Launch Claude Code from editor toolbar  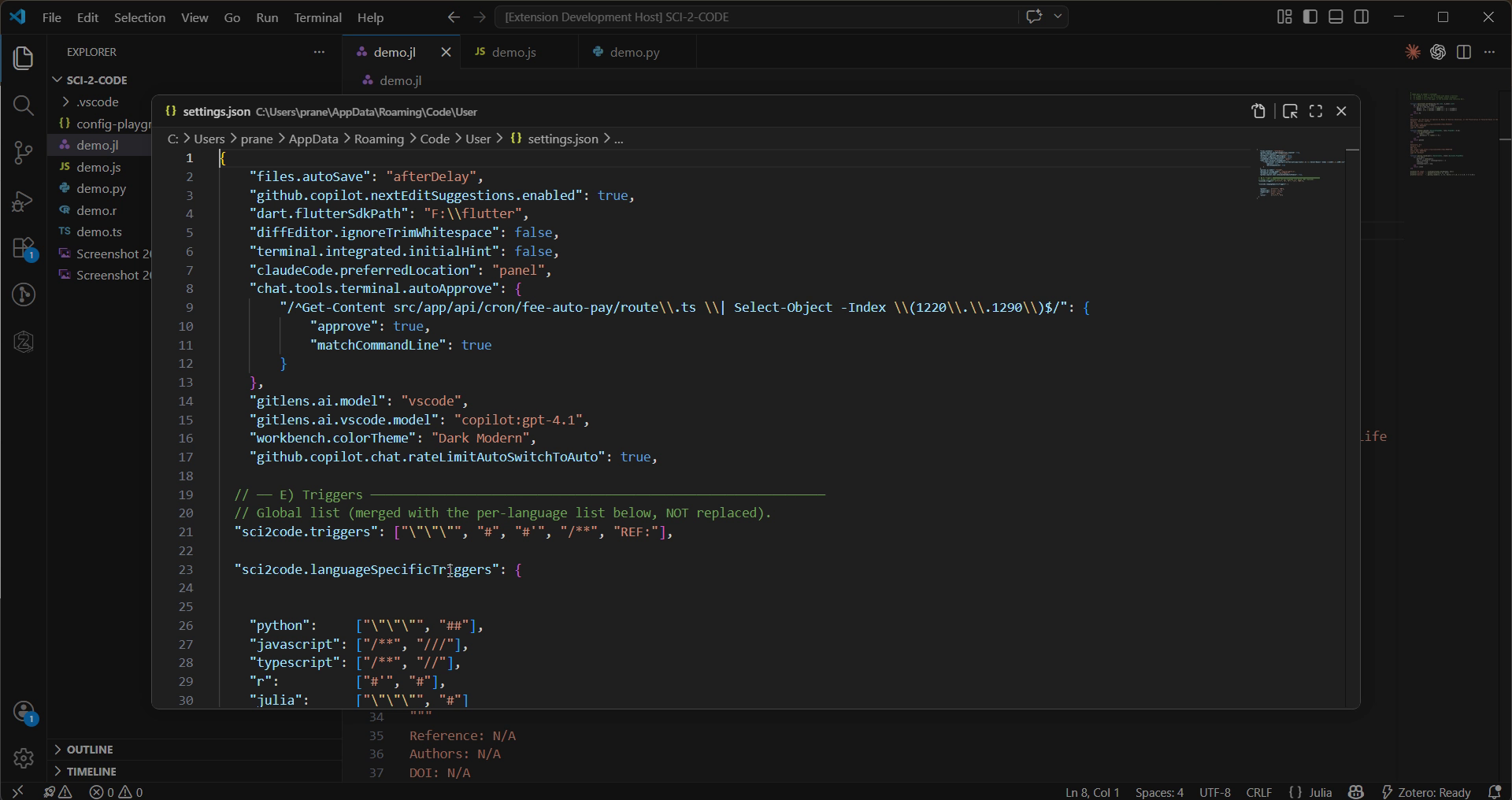click(x=1413, y=52)
